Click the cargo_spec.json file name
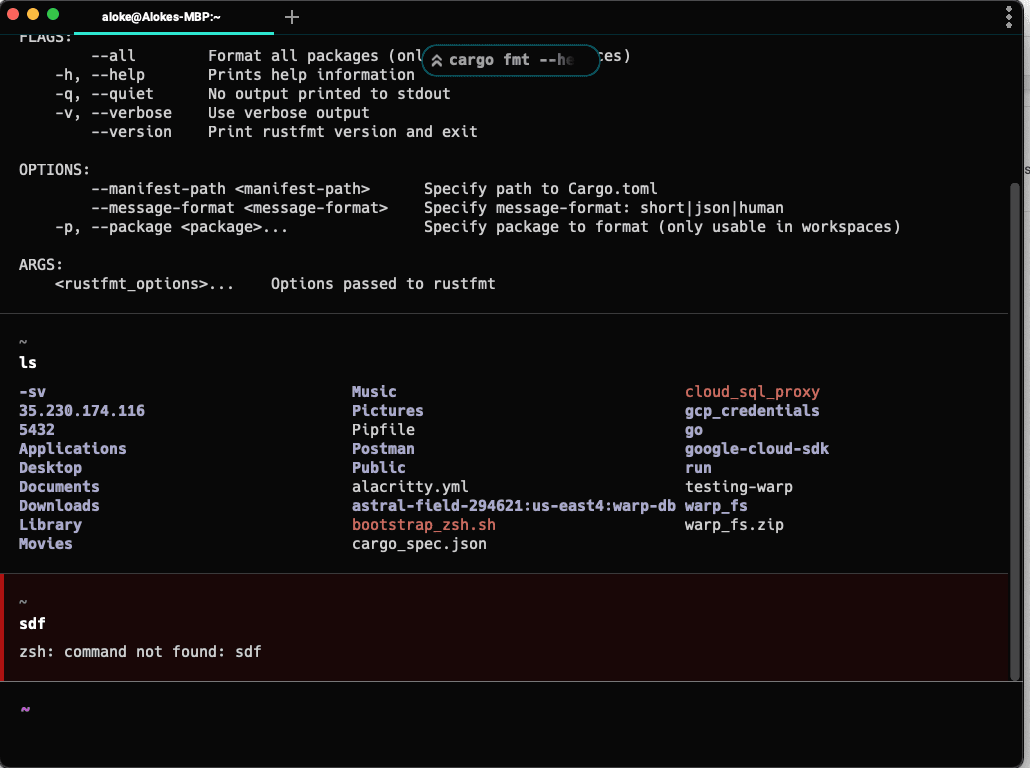Image resolution: width=1030 pixels, height=768 pixels. pyautogui.click(x=419, y=544)
